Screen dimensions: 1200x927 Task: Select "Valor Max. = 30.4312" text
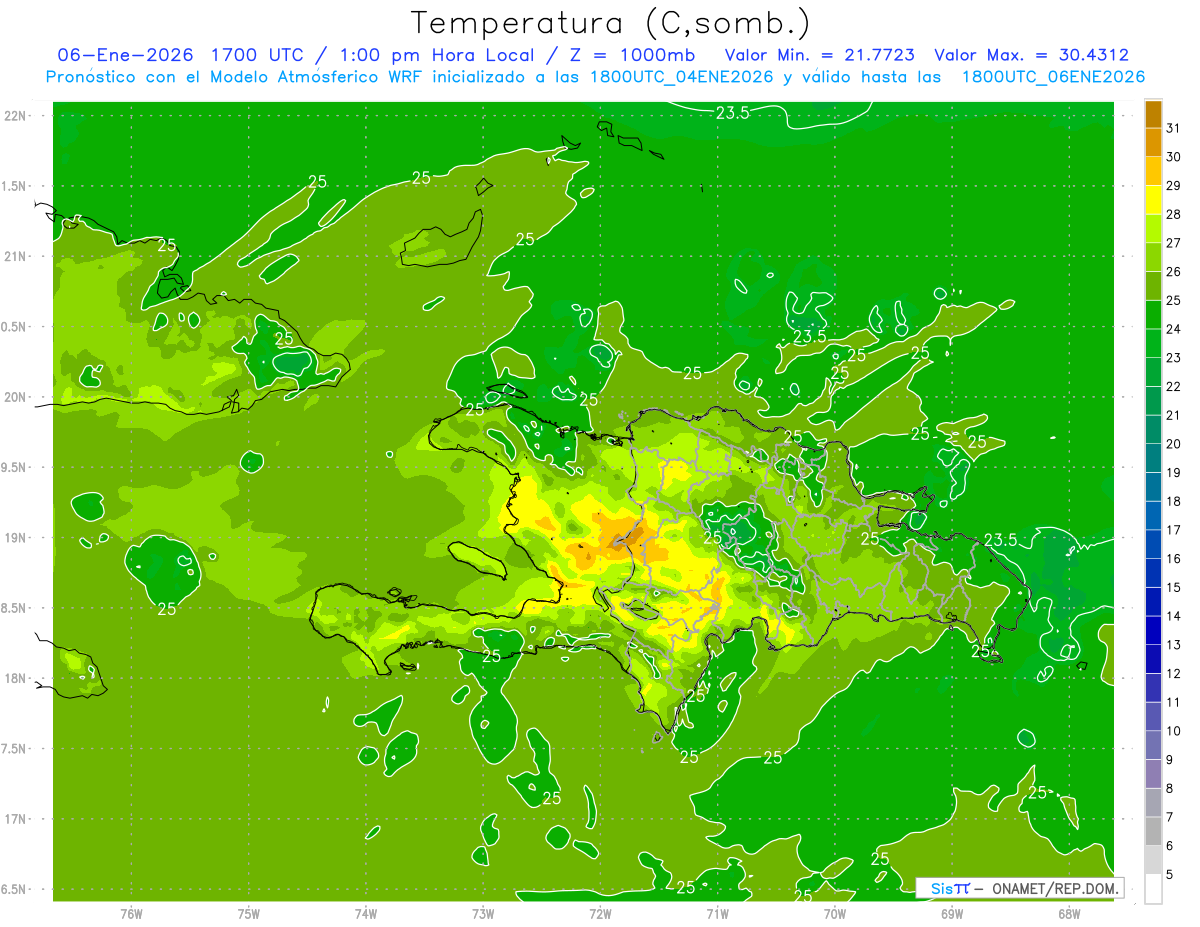[x=1032, y=55]
